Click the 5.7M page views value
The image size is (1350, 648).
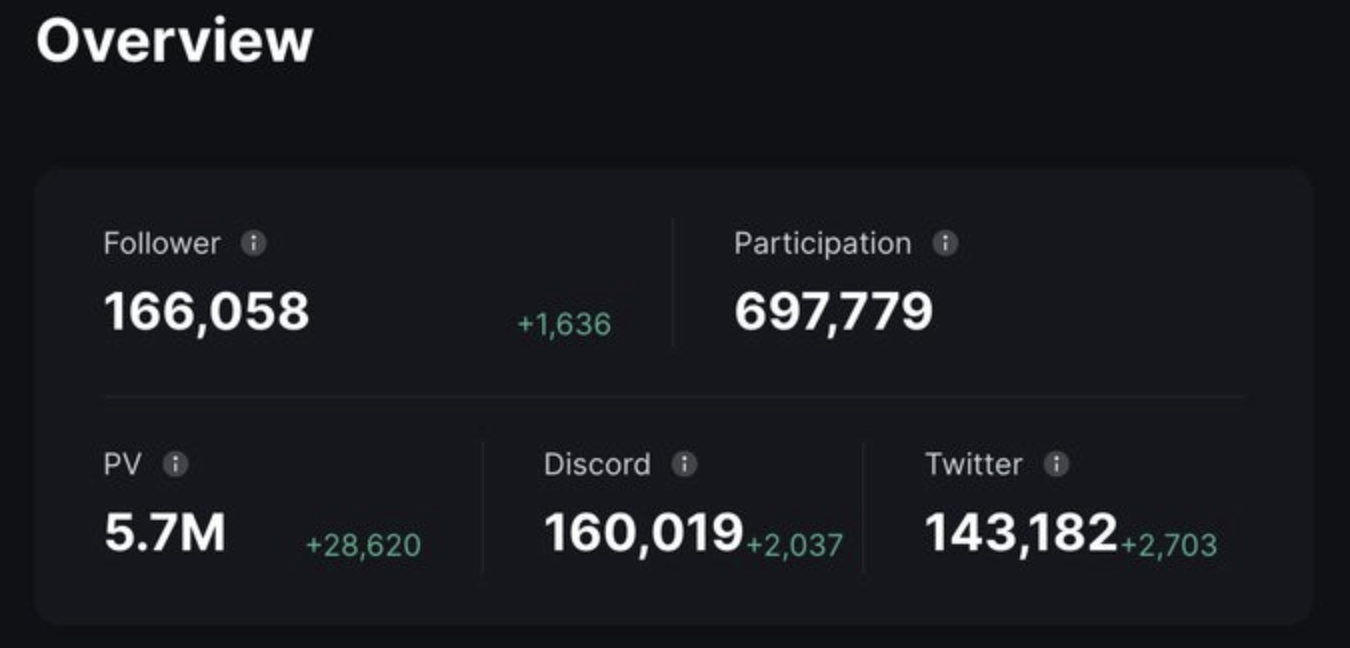pos(165,533)
